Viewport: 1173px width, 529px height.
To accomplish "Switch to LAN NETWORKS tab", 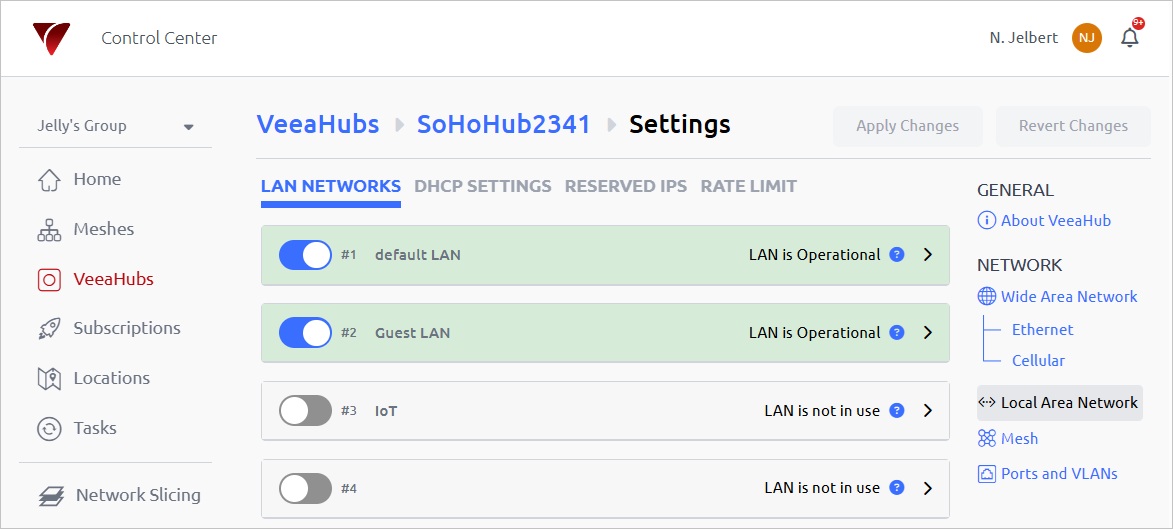I will (331, 186).
